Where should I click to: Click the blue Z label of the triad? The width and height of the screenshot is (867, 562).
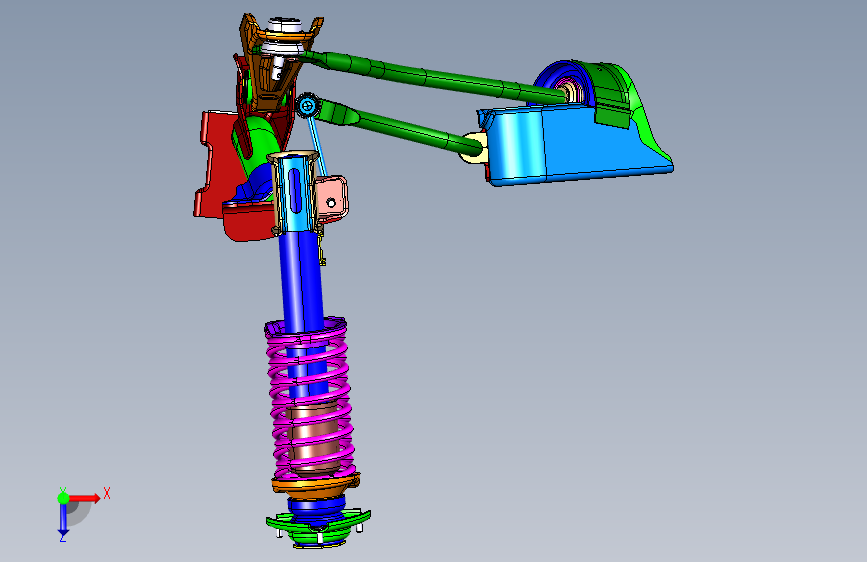(x=62, y=538)
